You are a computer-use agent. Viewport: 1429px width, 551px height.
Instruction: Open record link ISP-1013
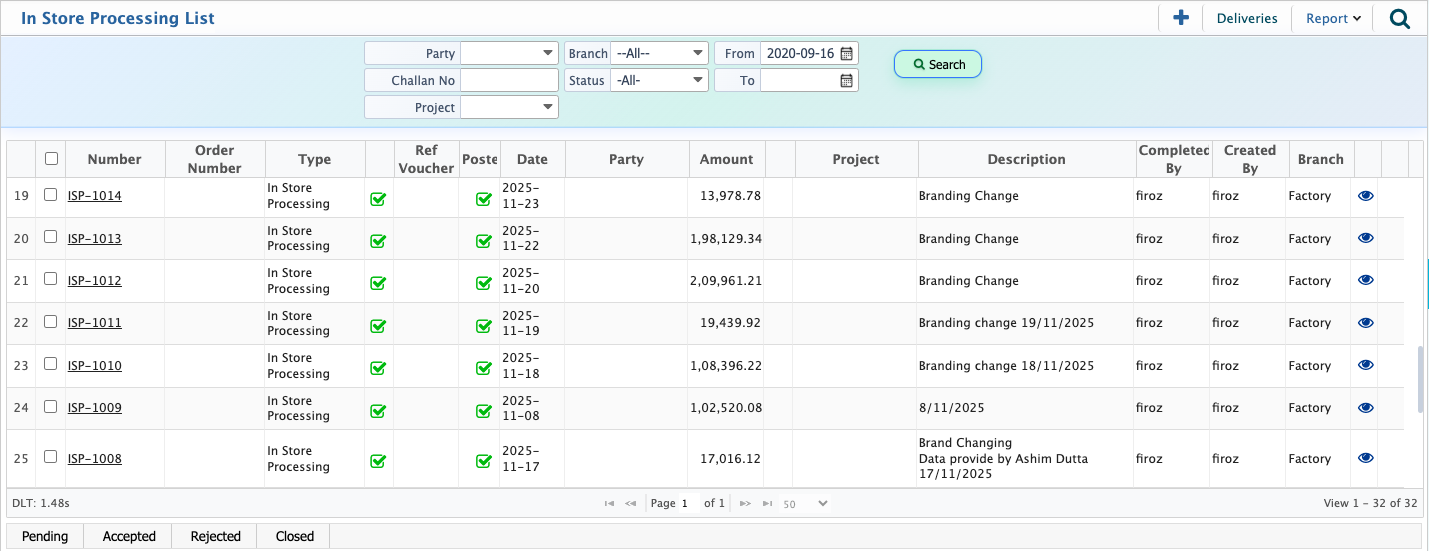[x=95, y=238]
